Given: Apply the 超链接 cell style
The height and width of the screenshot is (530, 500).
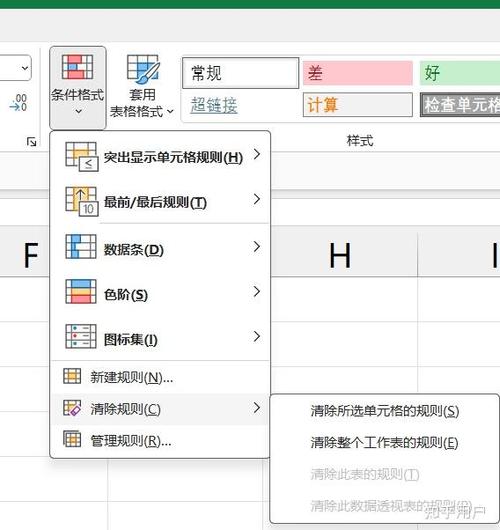Looking at the screenshot, I should [240, 105].
